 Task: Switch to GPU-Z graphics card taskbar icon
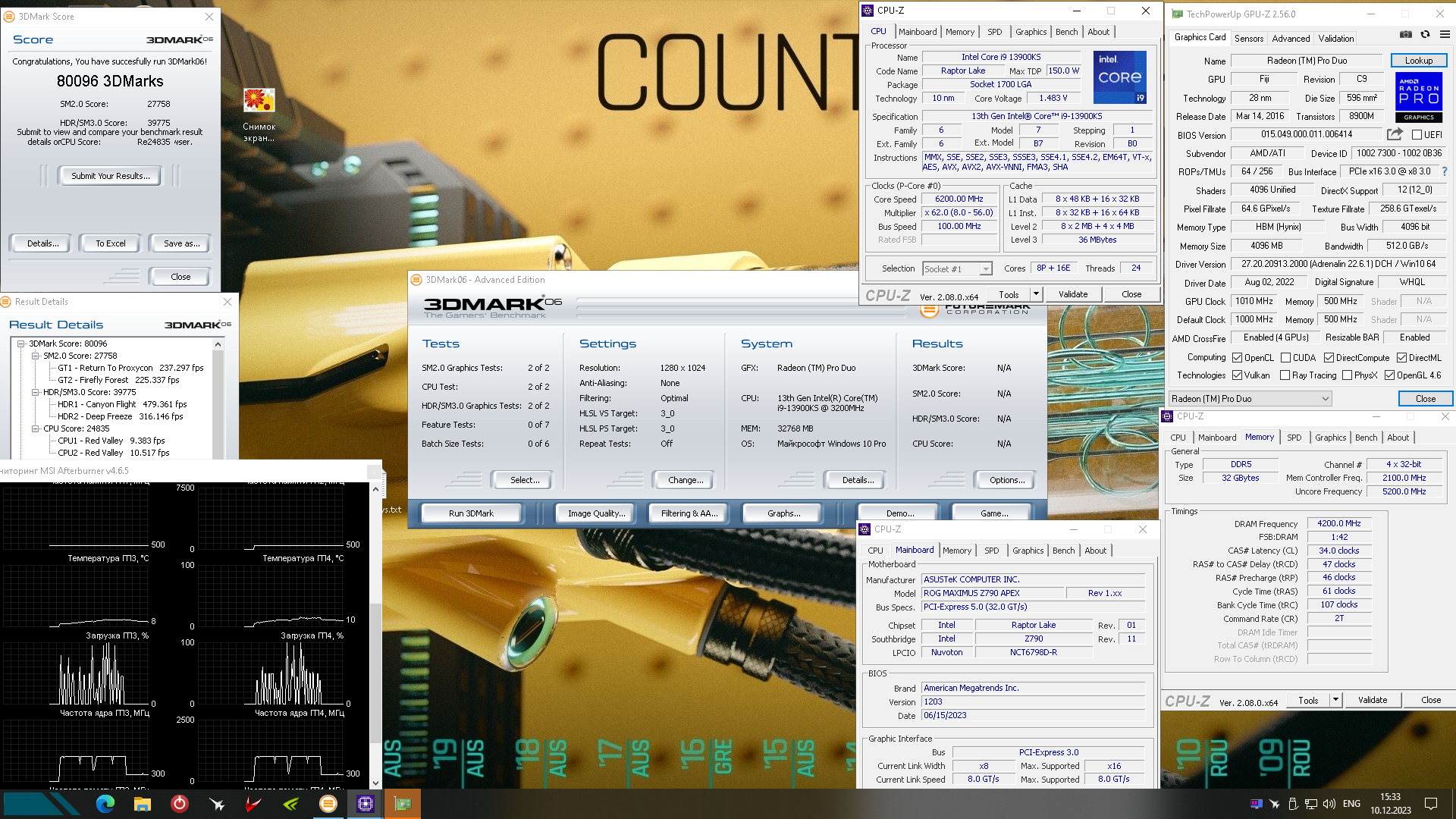[x=403, y=804]
